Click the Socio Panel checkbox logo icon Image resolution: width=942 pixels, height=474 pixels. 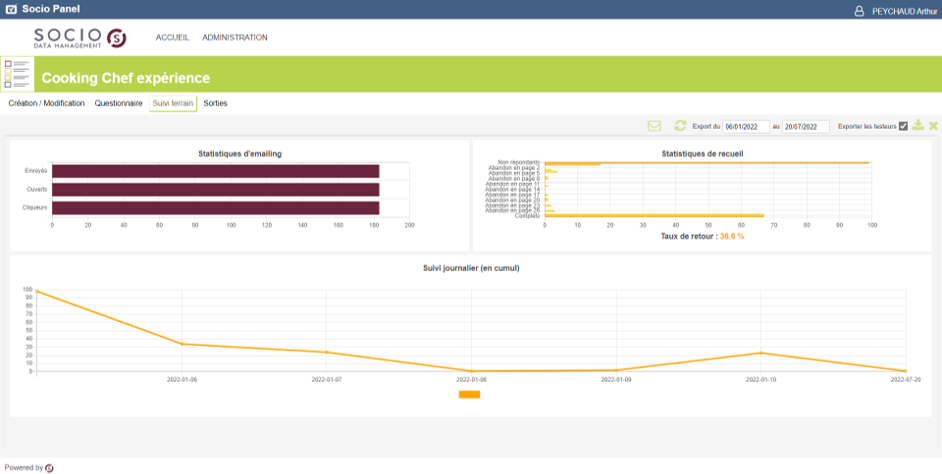tap(11, 9)
